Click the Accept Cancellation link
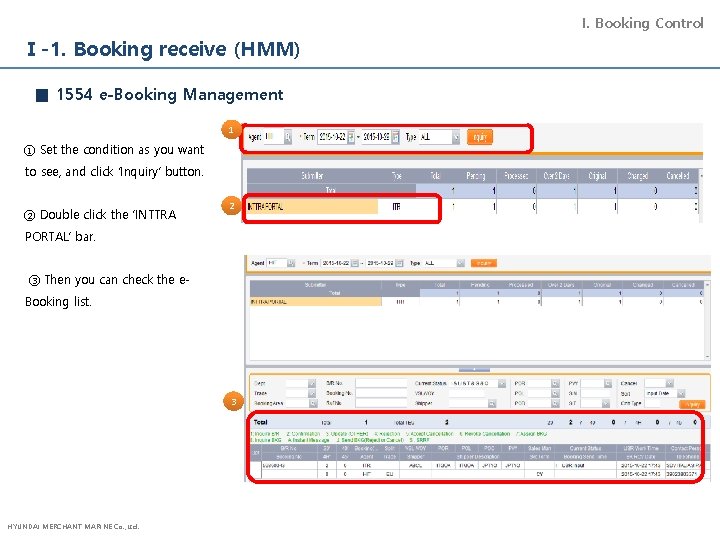 (429, 433)
